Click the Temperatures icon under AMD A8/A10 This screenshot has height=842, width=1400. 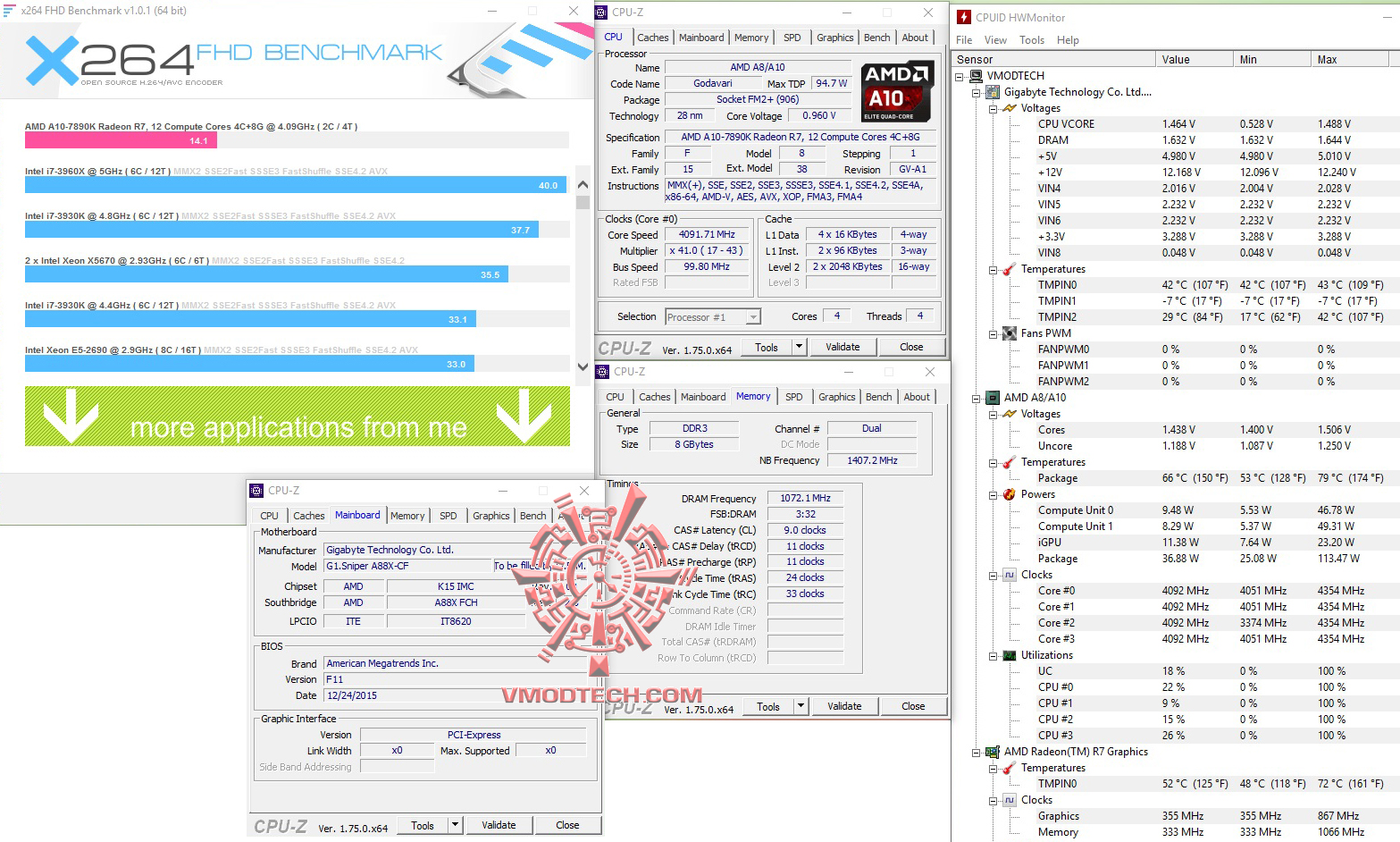click(x=1010, y=462)
